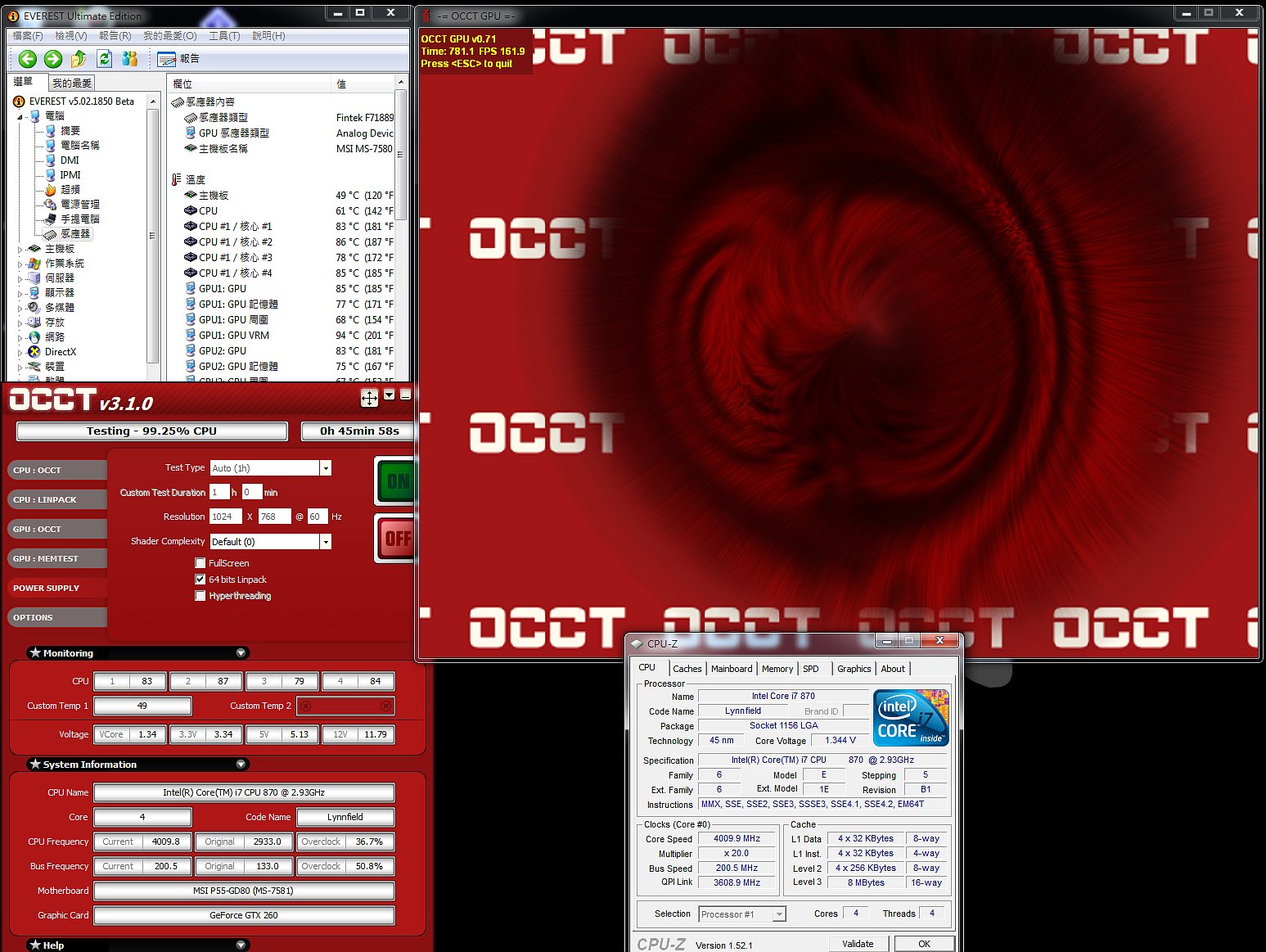Select 手提電腦 laptop icon in tree
The image size is (1266, 952).
click(51, 219)
